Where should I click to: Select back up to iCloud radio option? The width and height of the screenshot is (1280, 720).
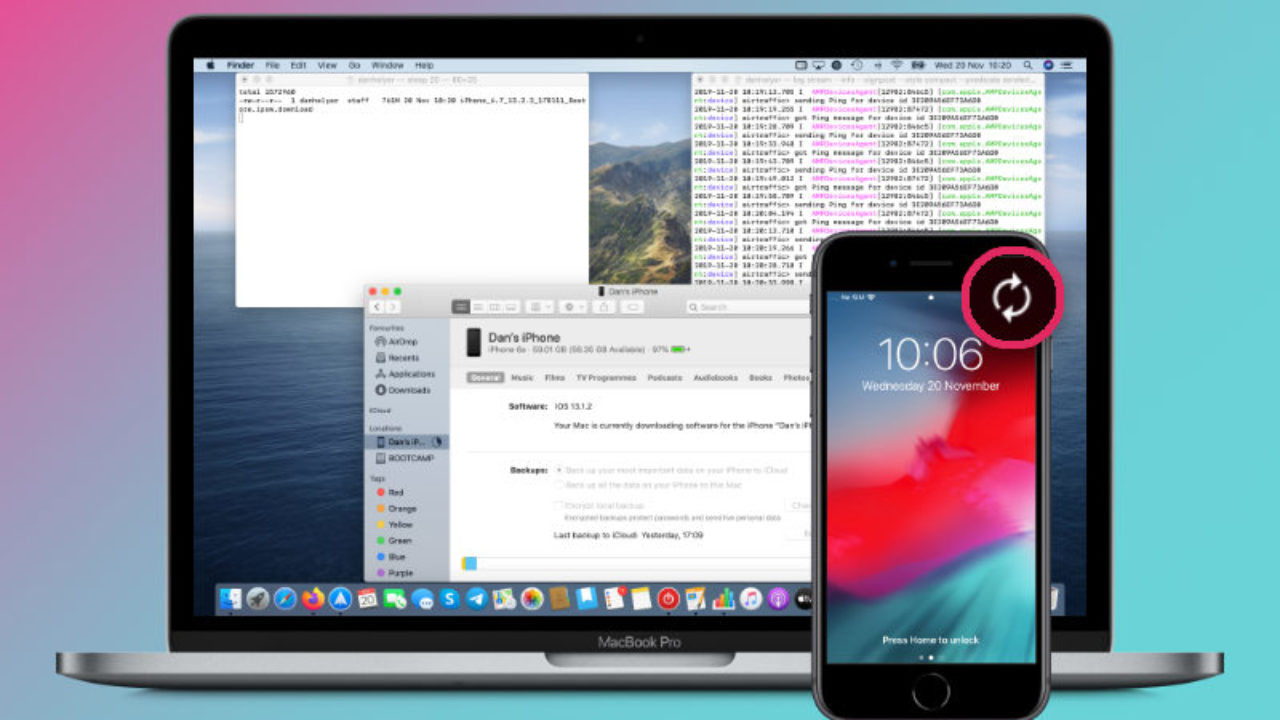[559, 470]
